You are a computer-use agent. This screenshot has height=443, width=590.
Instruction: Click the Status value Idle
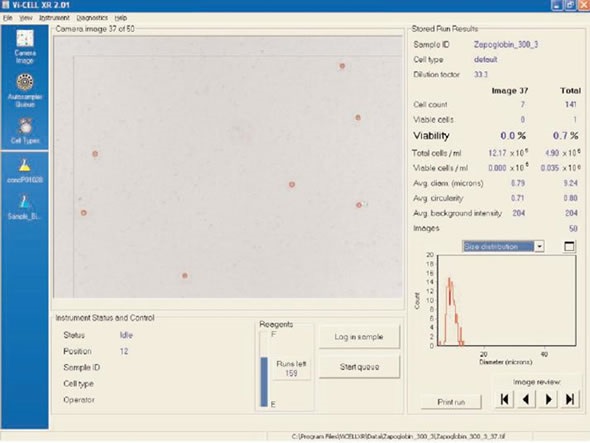(x=126, y=335)
